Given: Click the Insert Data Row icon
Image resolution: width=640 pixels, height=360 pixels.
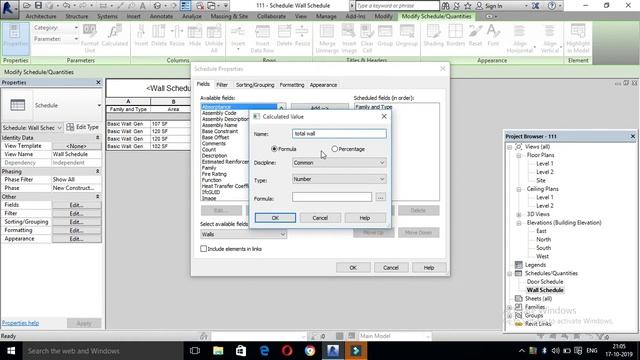Looking at the screenshot, I should point(262,38).
